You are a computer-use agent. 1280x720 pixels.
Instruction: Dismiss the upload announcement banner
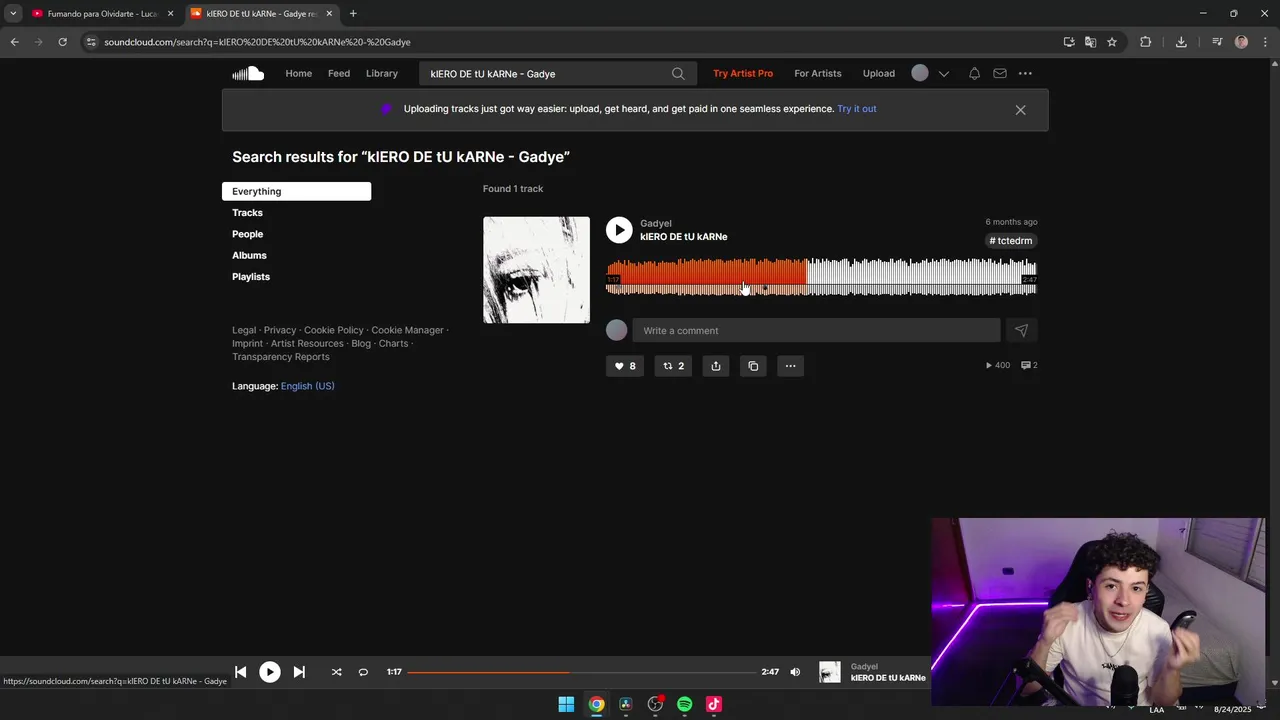(1020, 110)
